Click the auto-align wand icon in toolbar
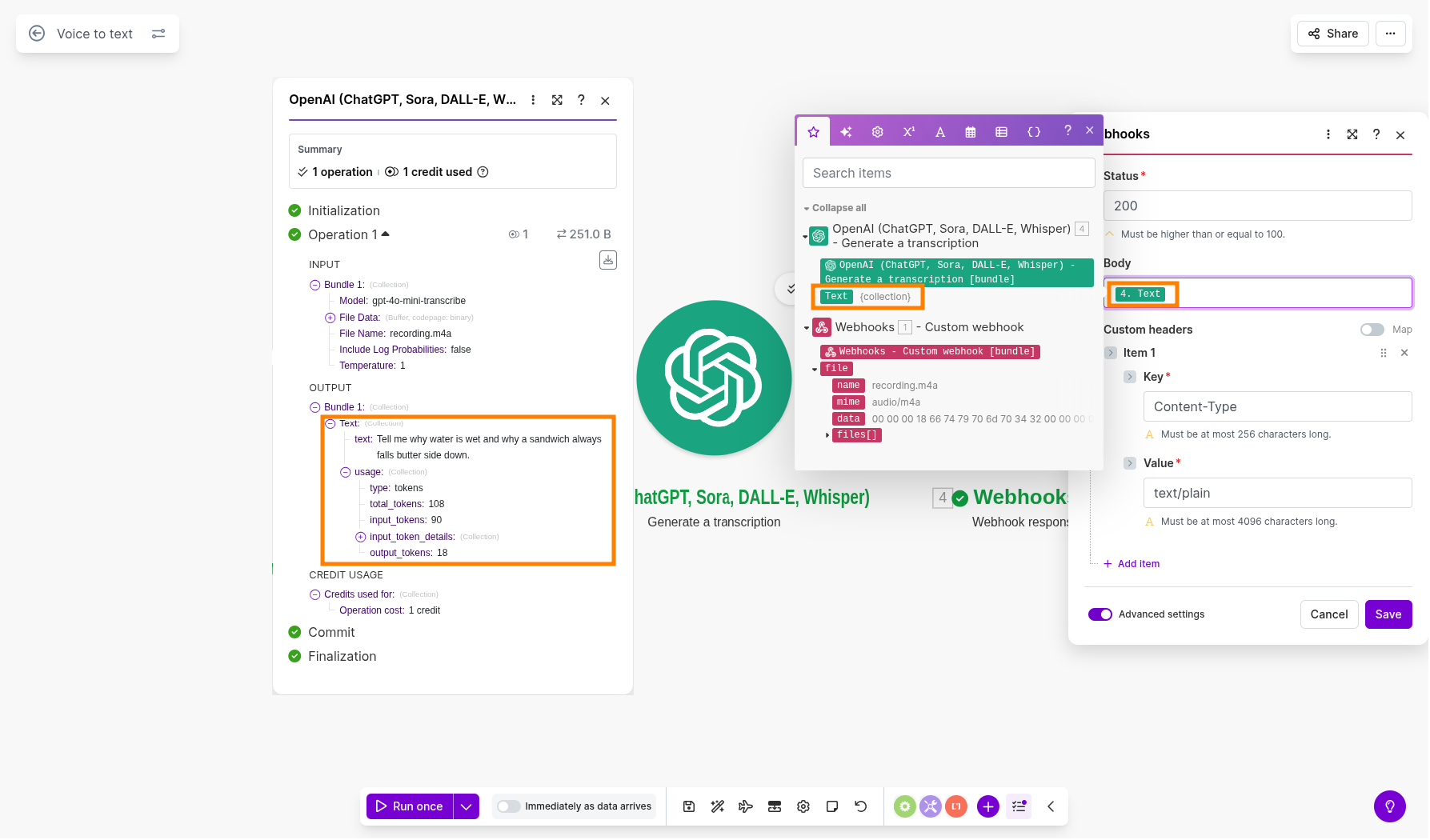 coord(717,806)
